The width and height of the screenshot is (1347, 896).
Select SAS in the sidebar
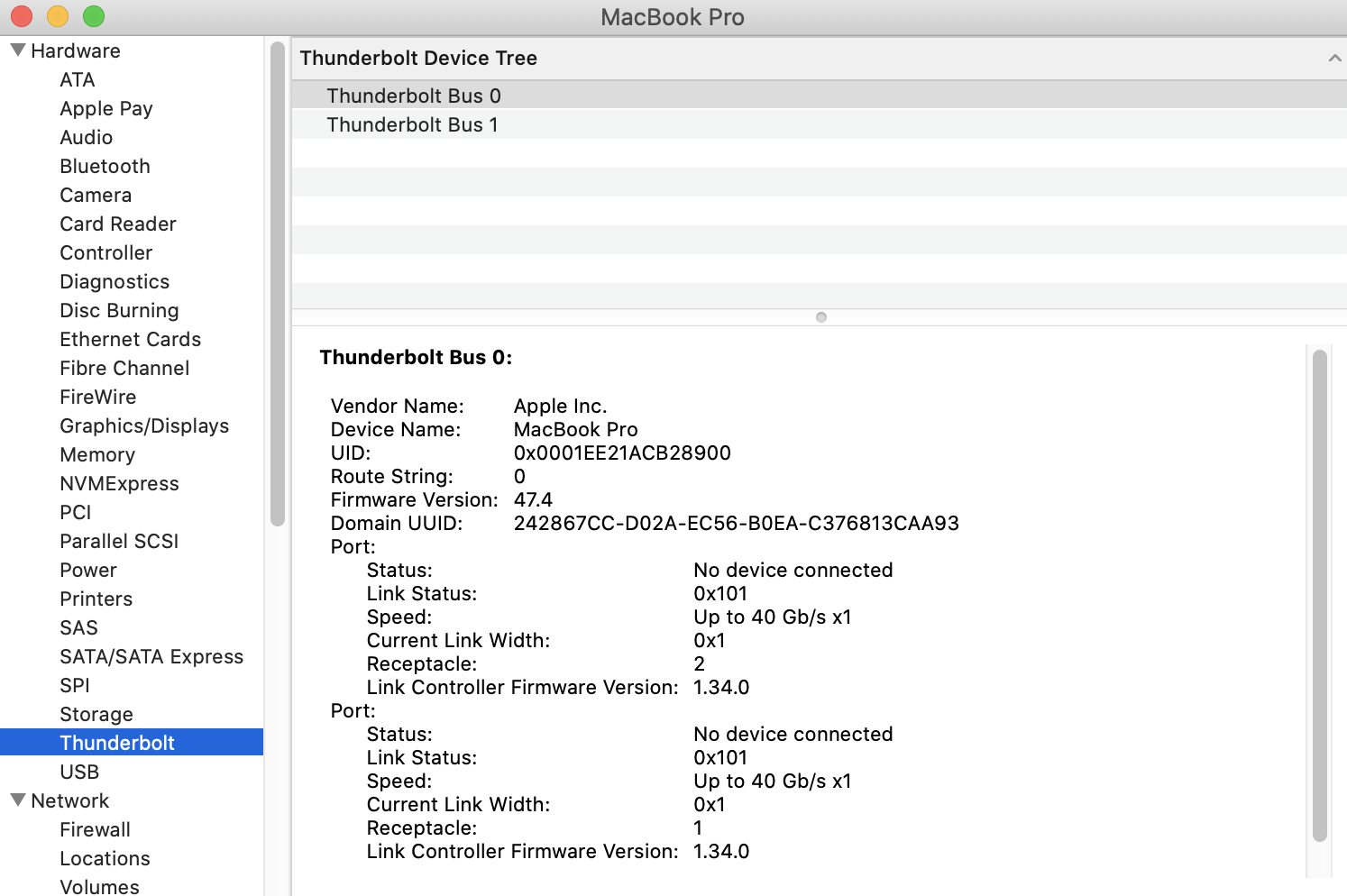point(79,627)
